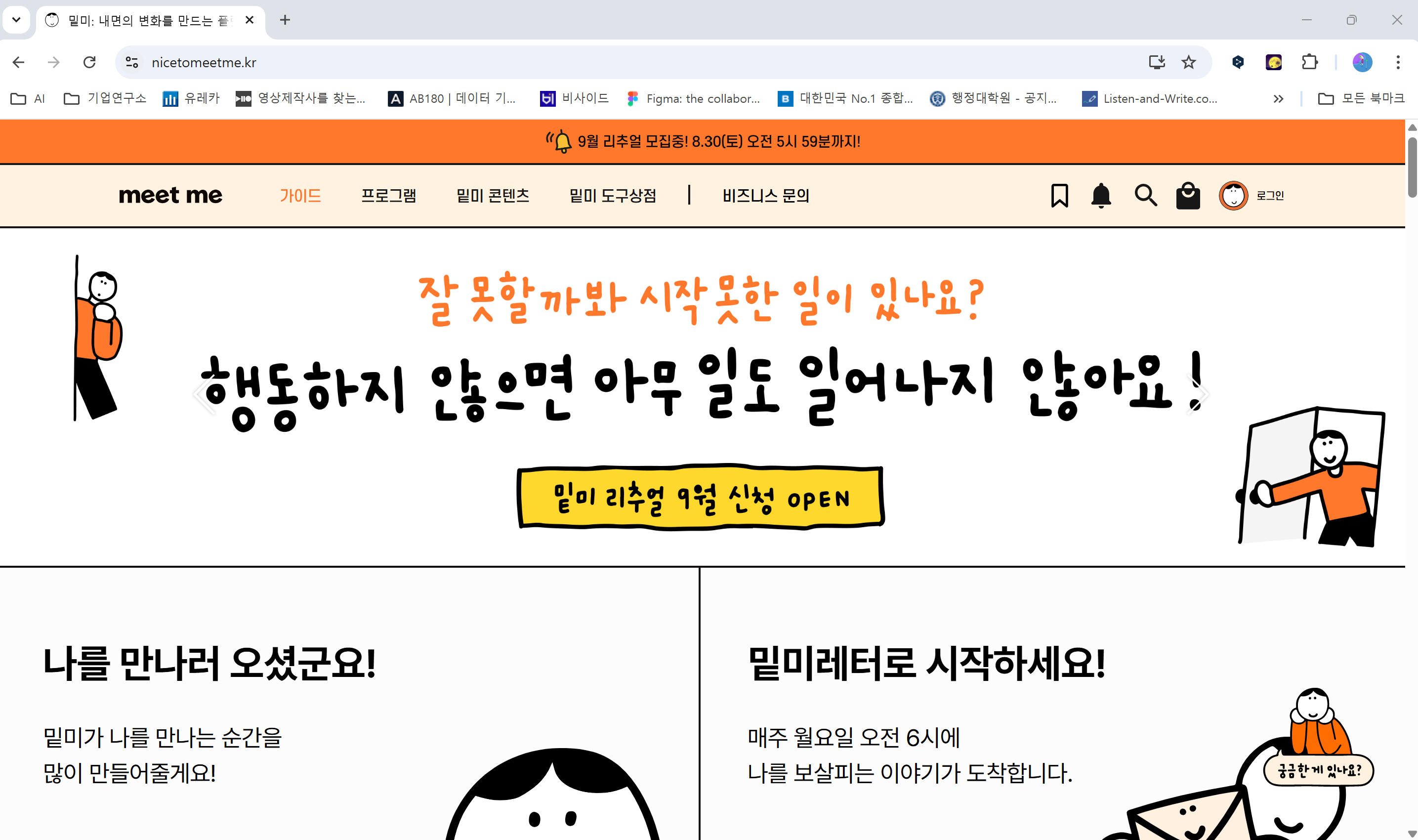Open the 비사이드 bookmark
The height and width of the screenshot is (840, 1418).
(574, 98)
